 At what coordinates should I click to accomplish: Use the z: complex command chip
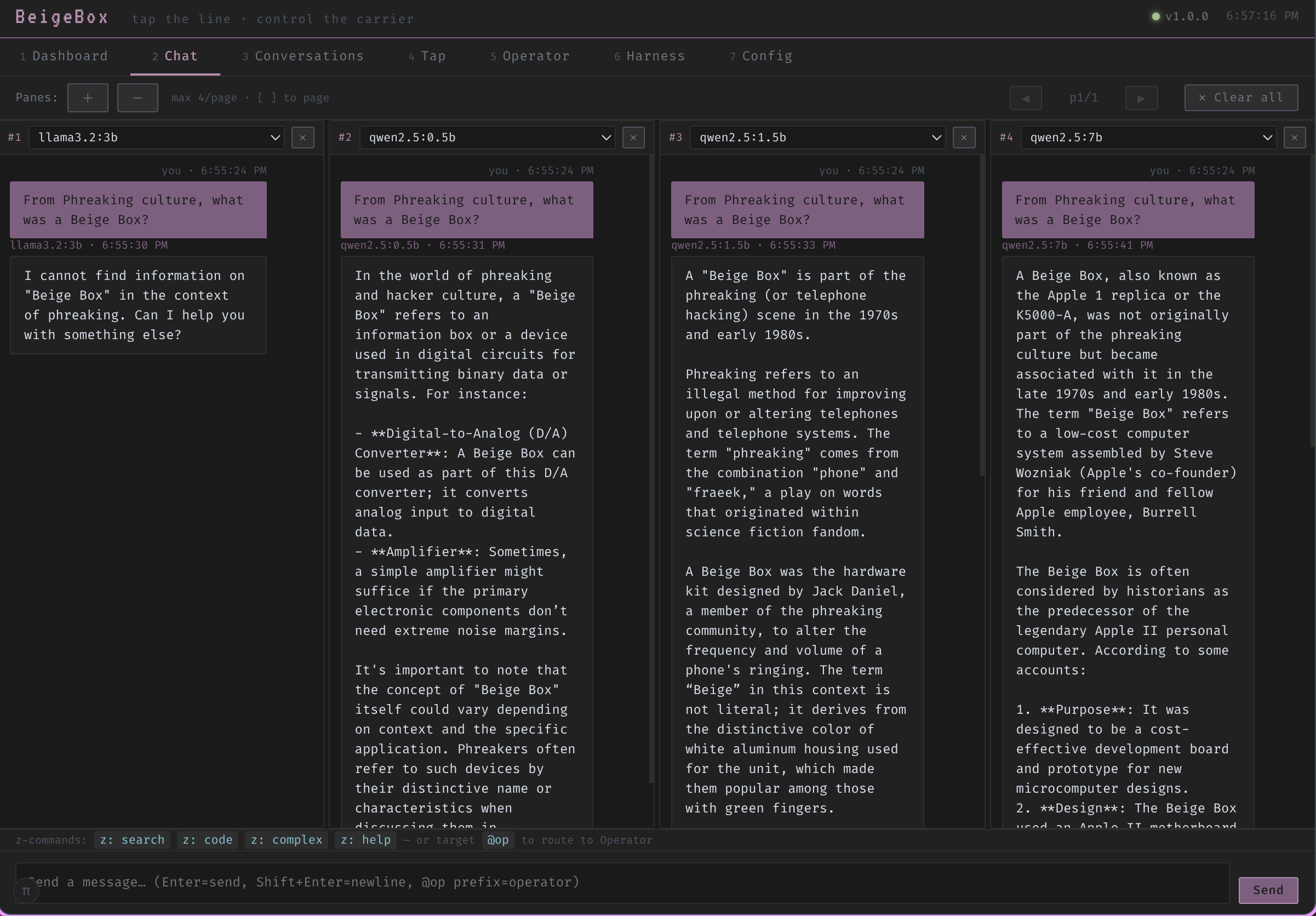pos(285,840)
